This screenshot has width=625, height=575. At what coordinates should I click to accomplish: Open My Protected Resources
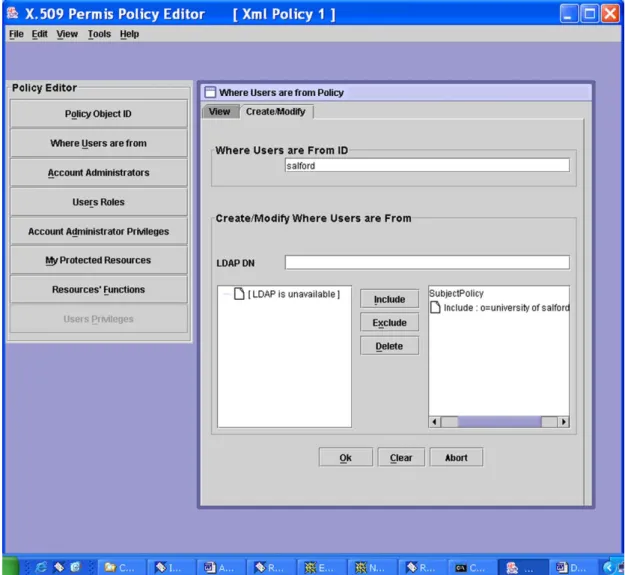pyautogui.click(x=98, y=260)
